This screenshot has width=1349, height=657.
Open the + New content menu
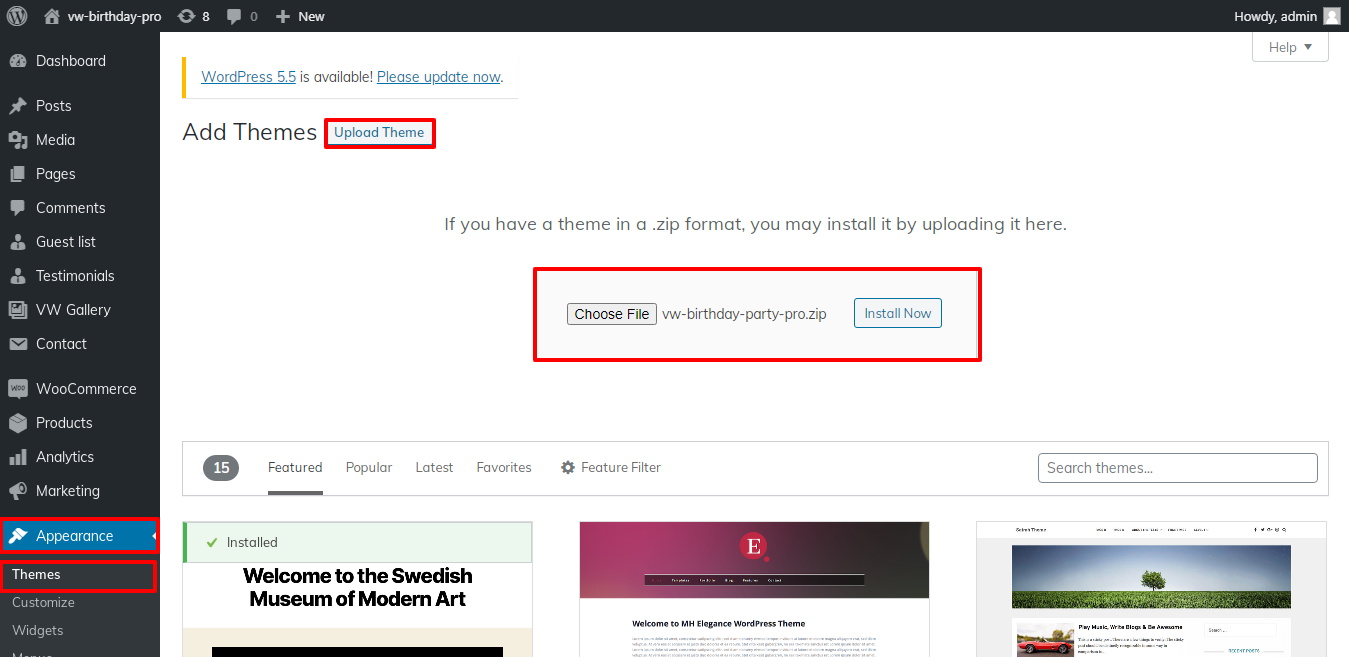pyautogui.click(x=300, y=16)
